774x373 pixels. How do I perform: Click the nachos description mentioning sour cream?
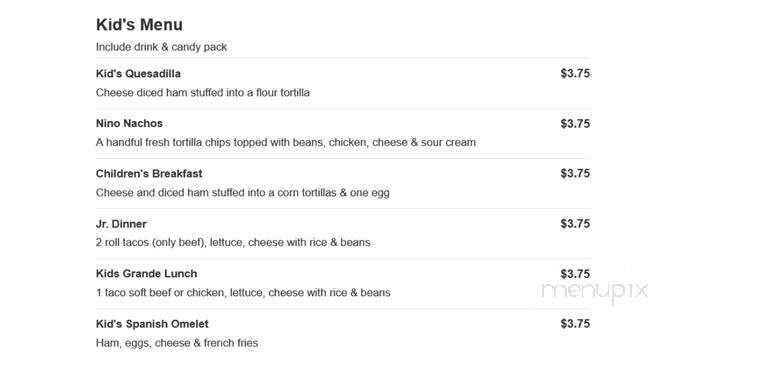click(x=286, y=143)
